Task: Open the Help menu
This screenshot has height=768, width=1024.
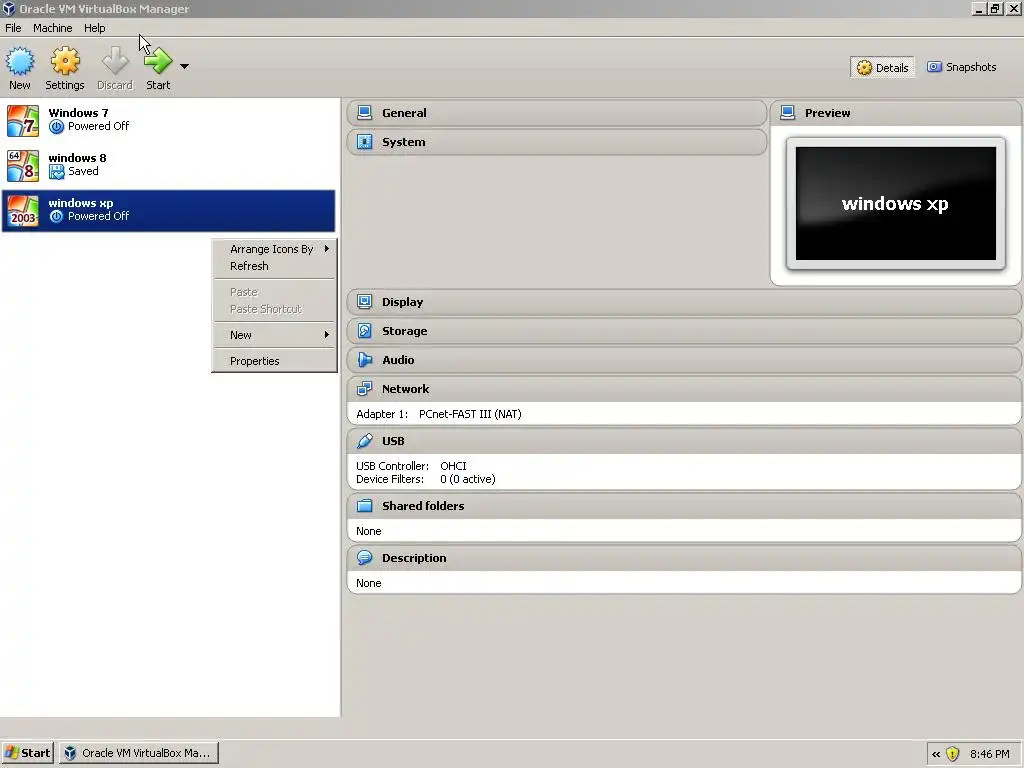Action: tap(95, 28)
